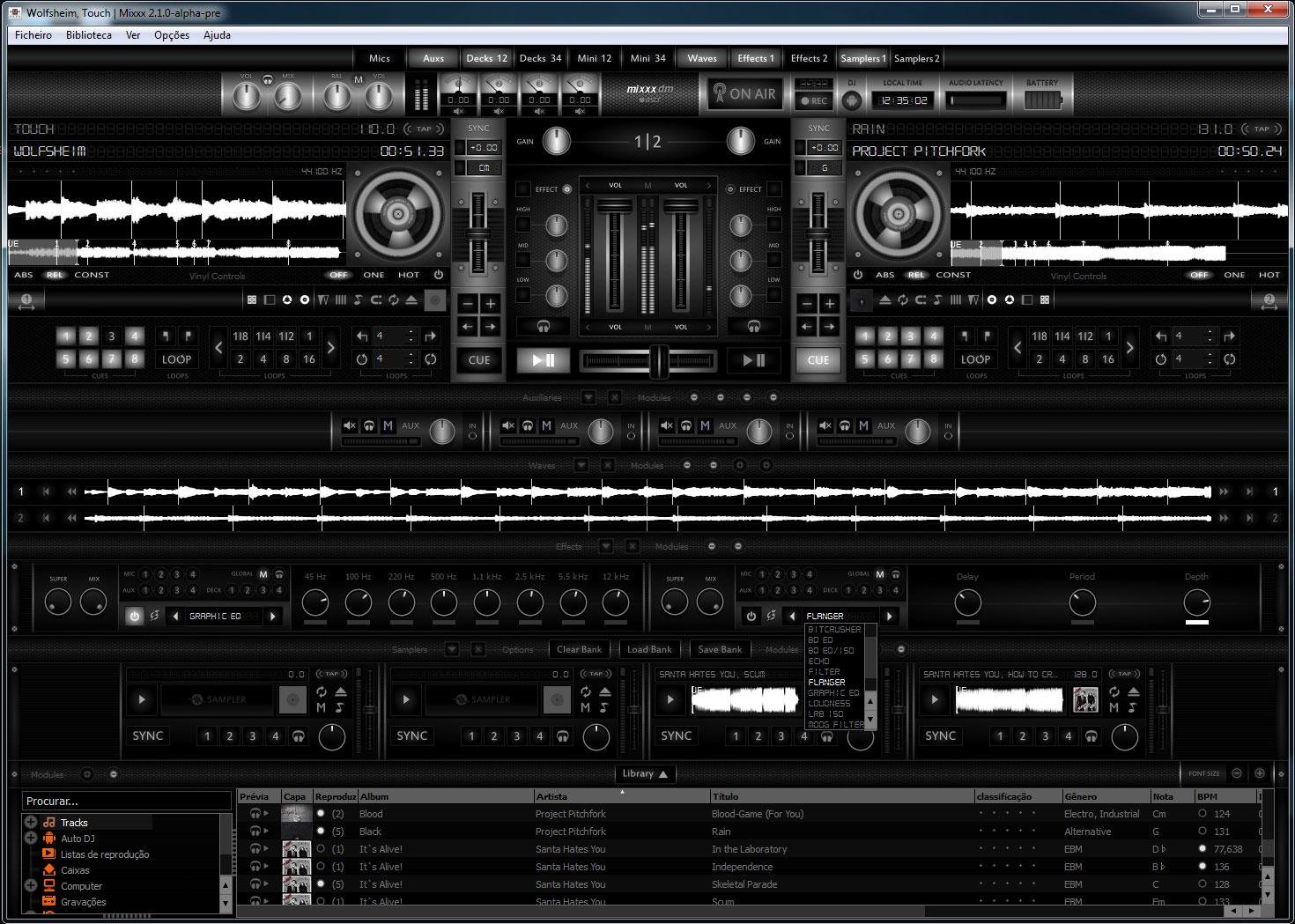Select next effect after Graphic EQ with the right arrow
1295x924 pixels.
pyautogui.click(x=273, y=616)
